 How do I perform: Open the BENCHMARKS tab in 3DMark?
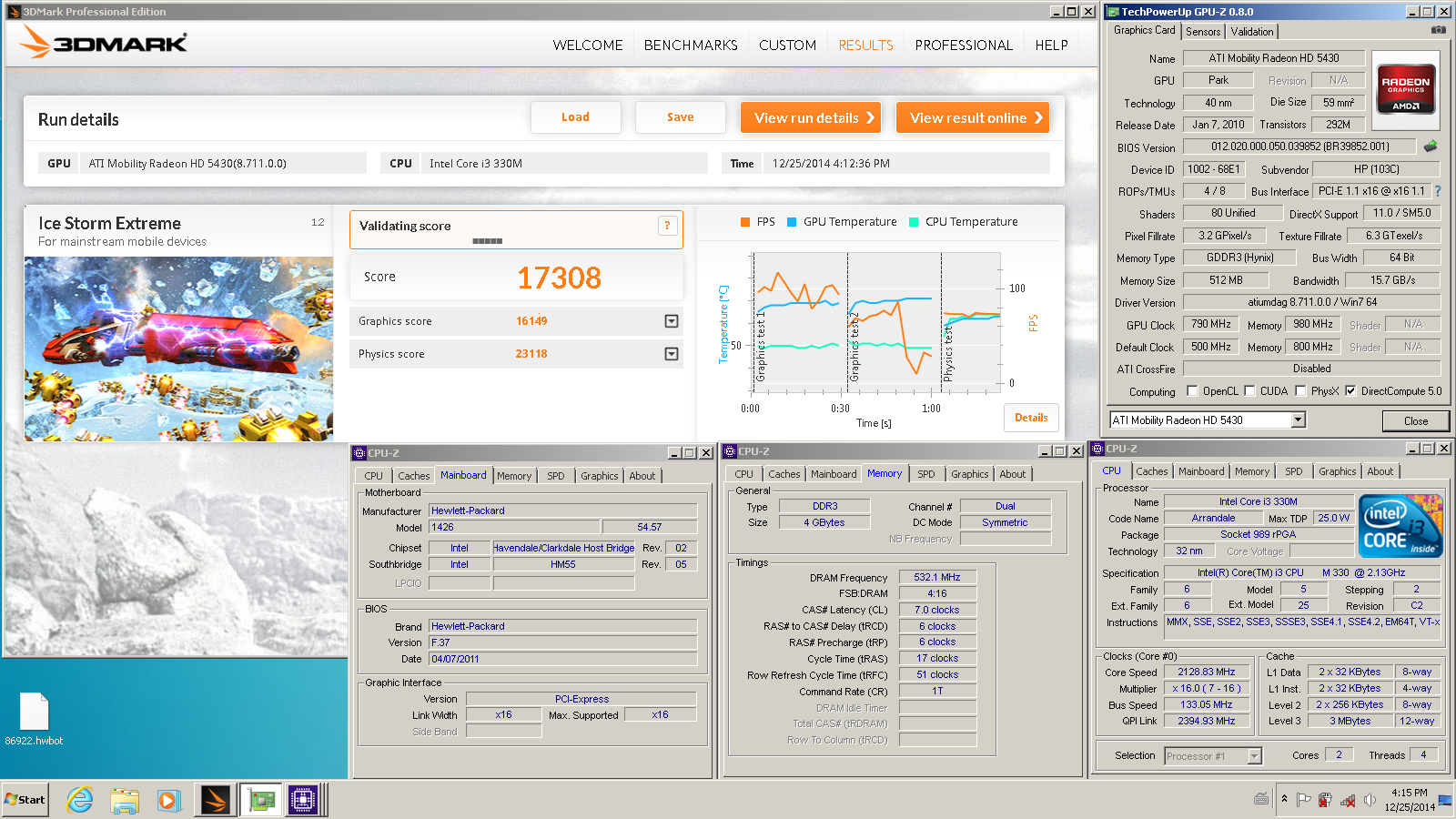tap(691, 45)
